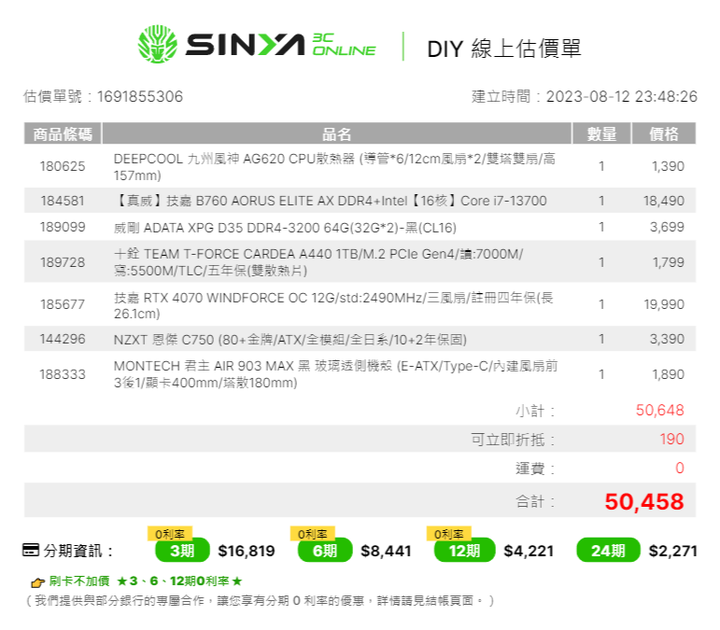Image resolution: width=720 pixels, height=630 pixels.
Task: Select the green 3期 installment badge
Action: click(182, 550)
